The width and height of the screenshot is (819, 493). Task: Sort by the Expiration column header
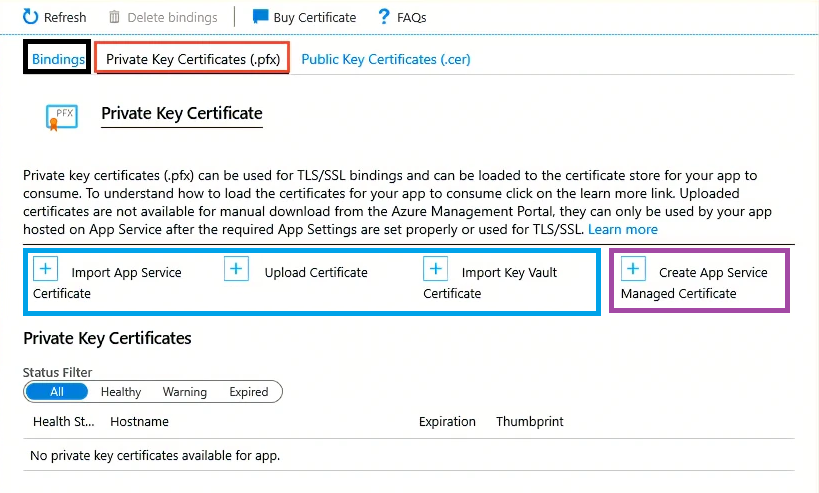point(447,422)
